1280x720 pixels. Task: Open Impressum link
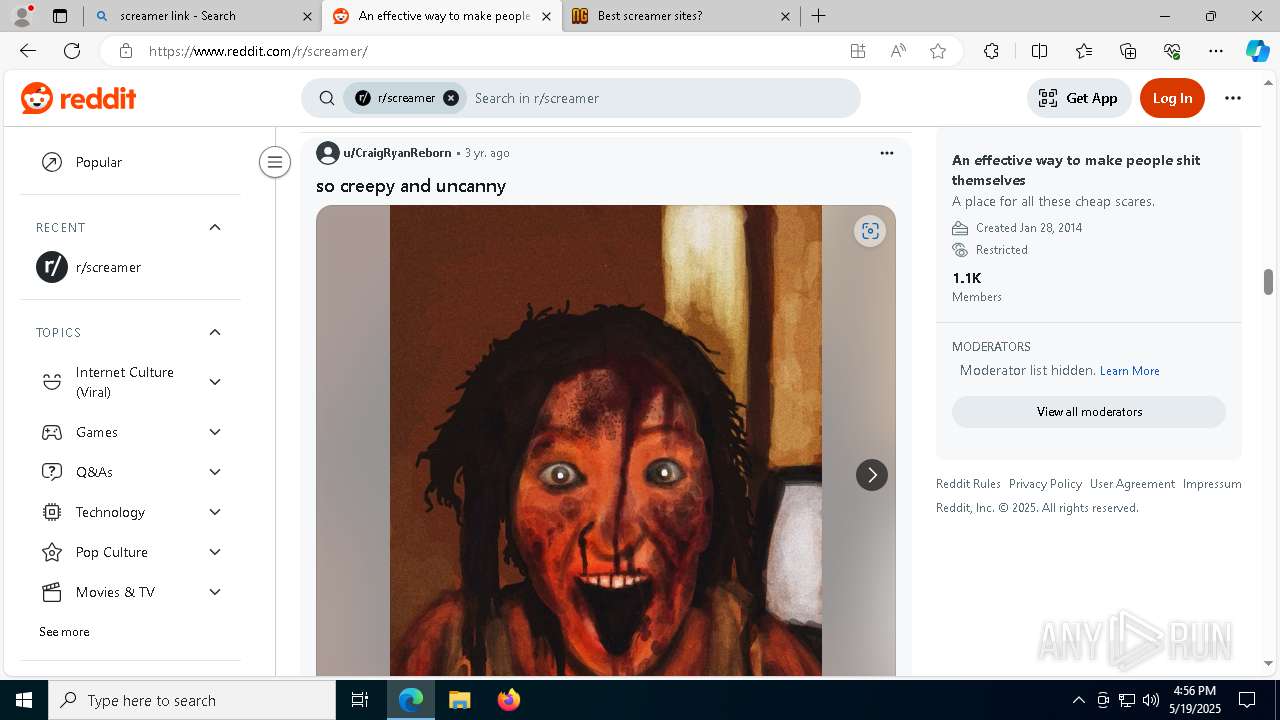[x=1212, y=484]
